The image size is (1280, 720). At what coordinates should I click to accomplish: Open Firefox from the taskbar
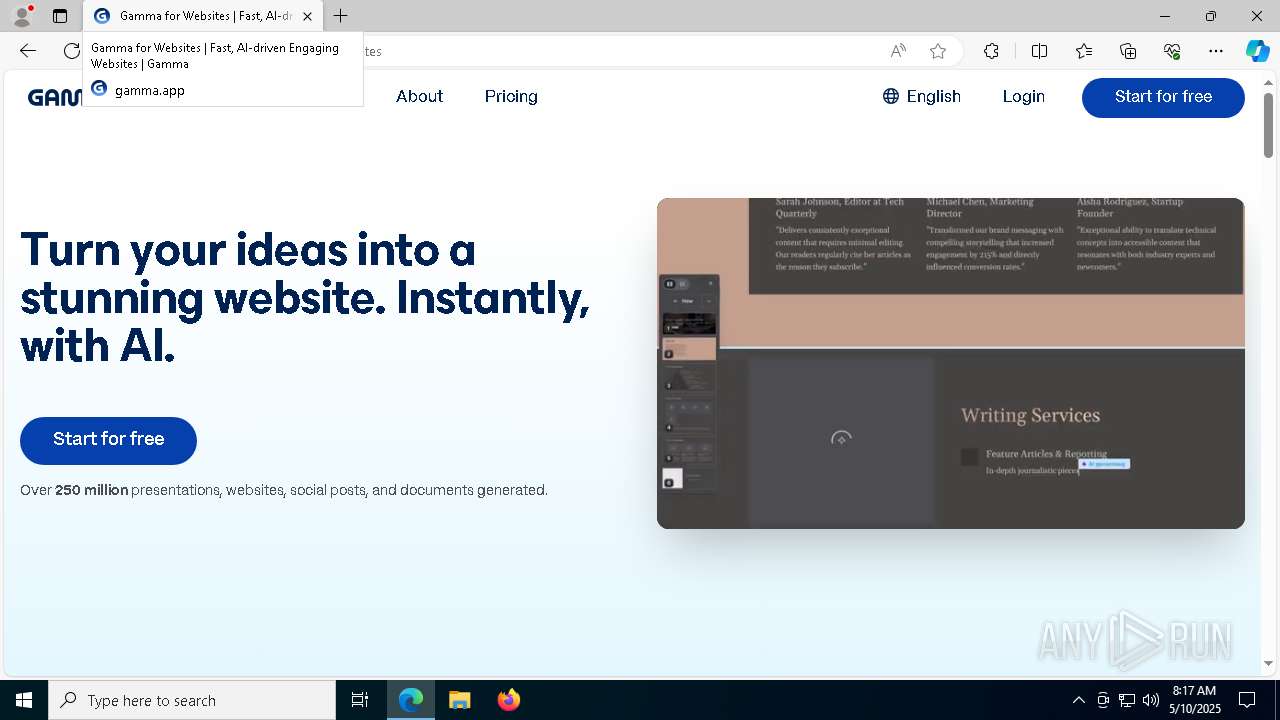point(508,700)
